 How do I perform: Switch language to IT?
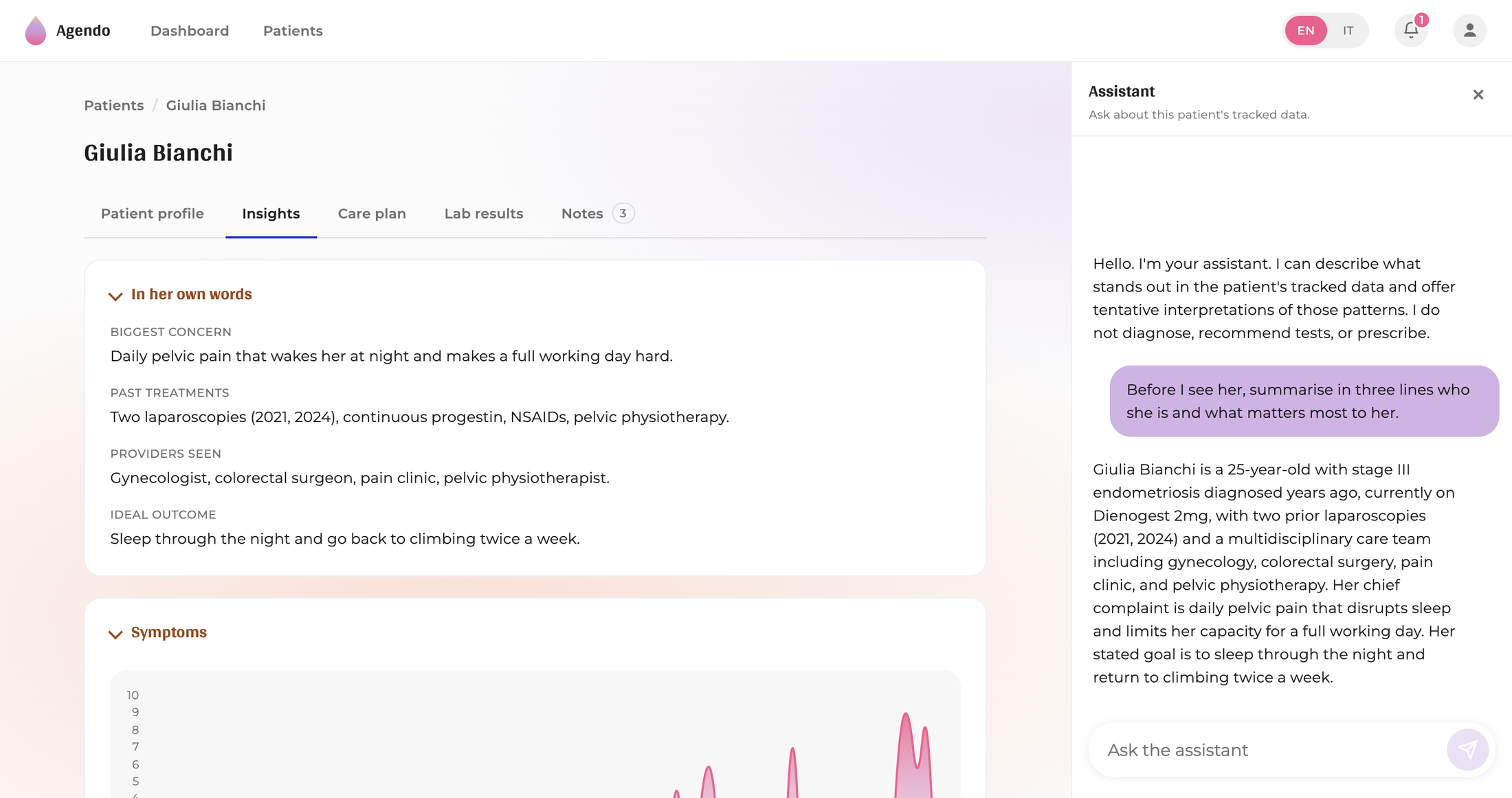pos(1348,30)
